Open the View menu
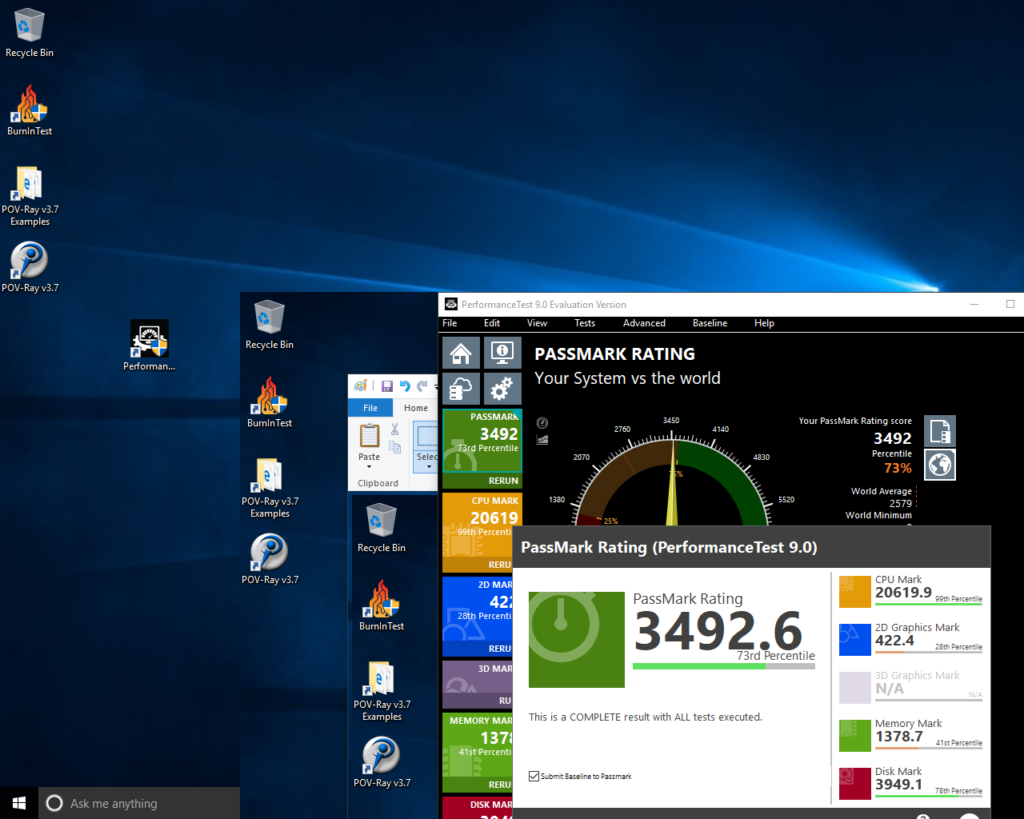Viewport: 1024px width, 819px height. click(x=537, y=323)
